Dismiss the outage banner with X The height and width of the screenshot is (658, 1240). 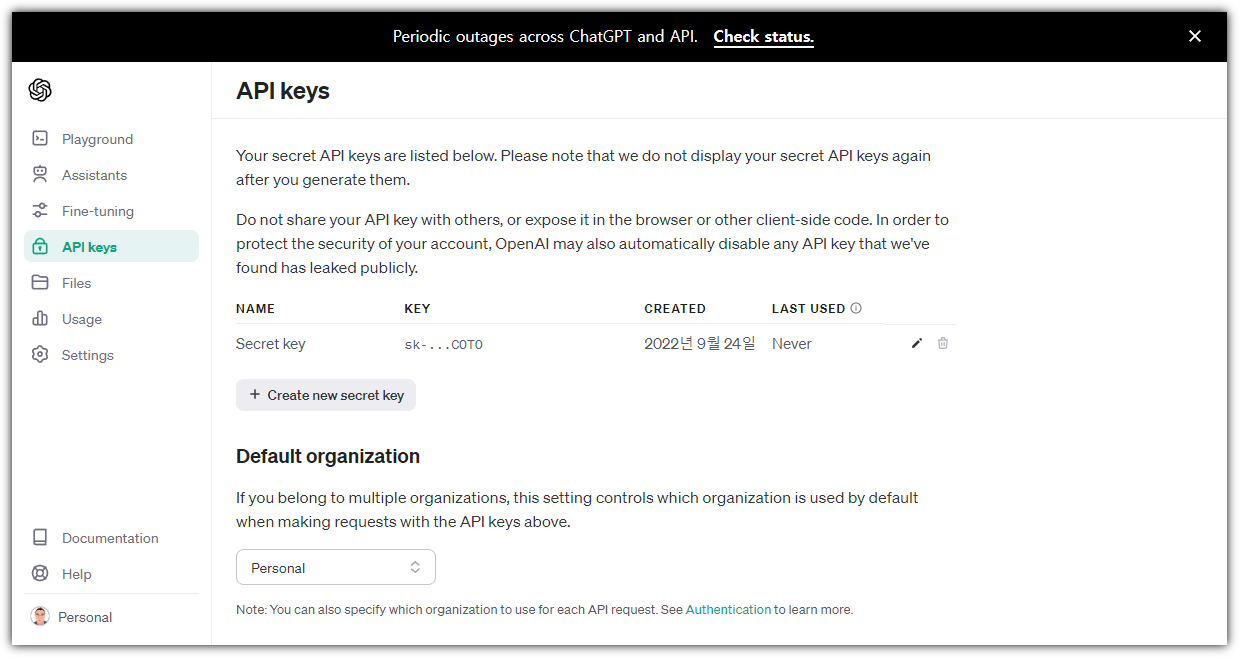(1195, 36)
